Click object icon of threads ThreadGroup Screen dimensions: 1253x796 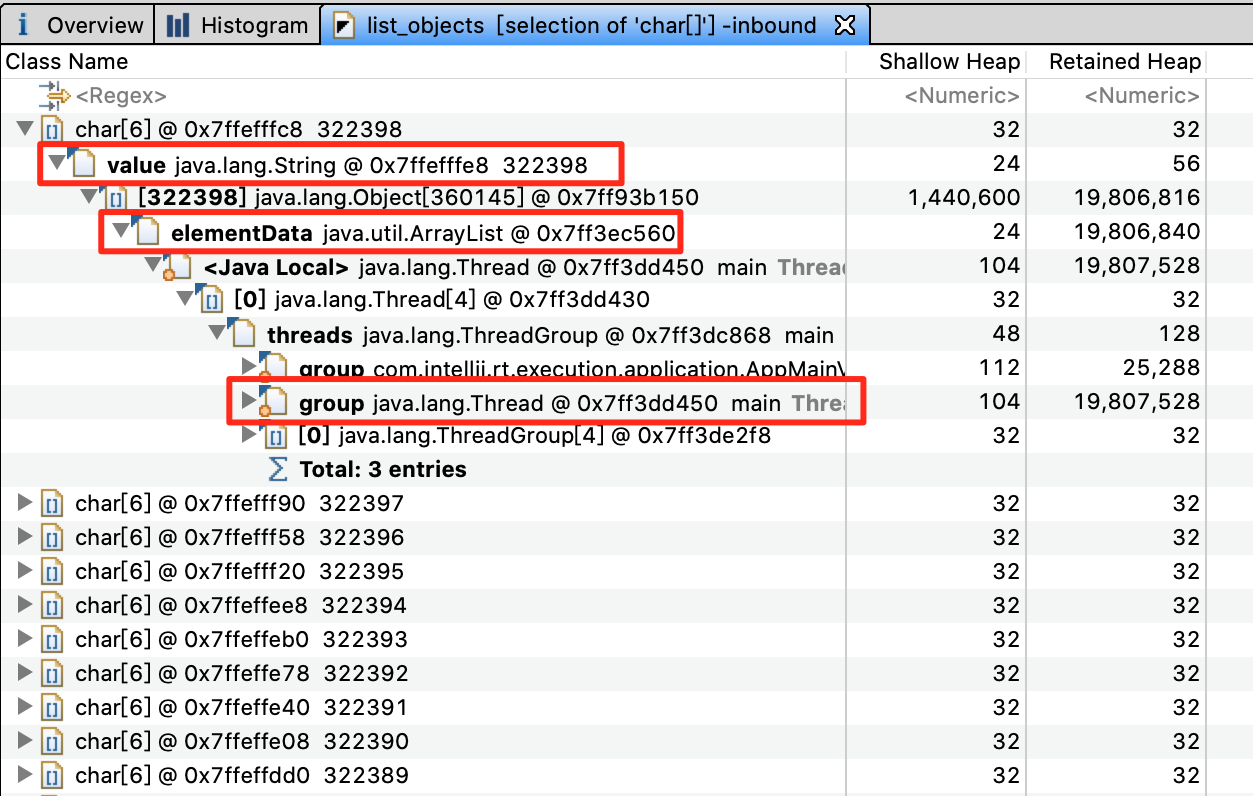243,332
